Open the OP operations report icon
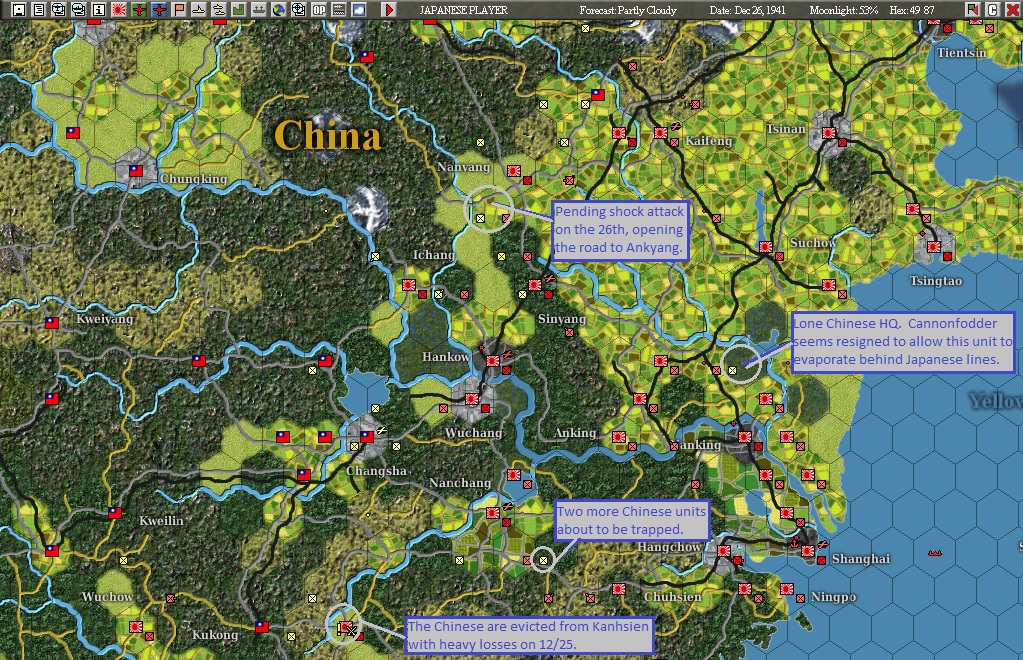The height and width of the screenshot is (660, 1023). point(319,10)
